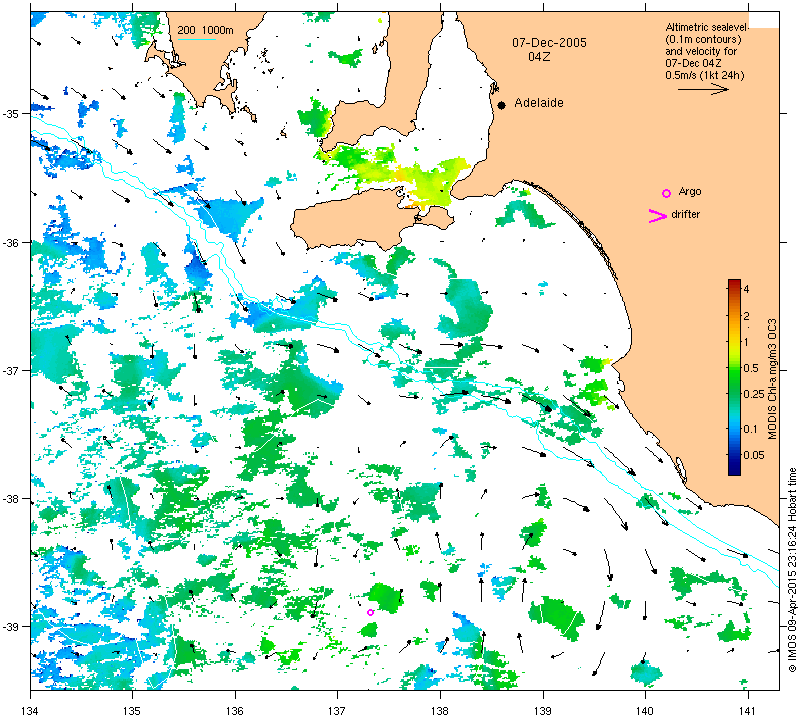Click colorbar tick label '1'
Image resolution: width=800 pixels, height=720 pixels.
point(747,342)
